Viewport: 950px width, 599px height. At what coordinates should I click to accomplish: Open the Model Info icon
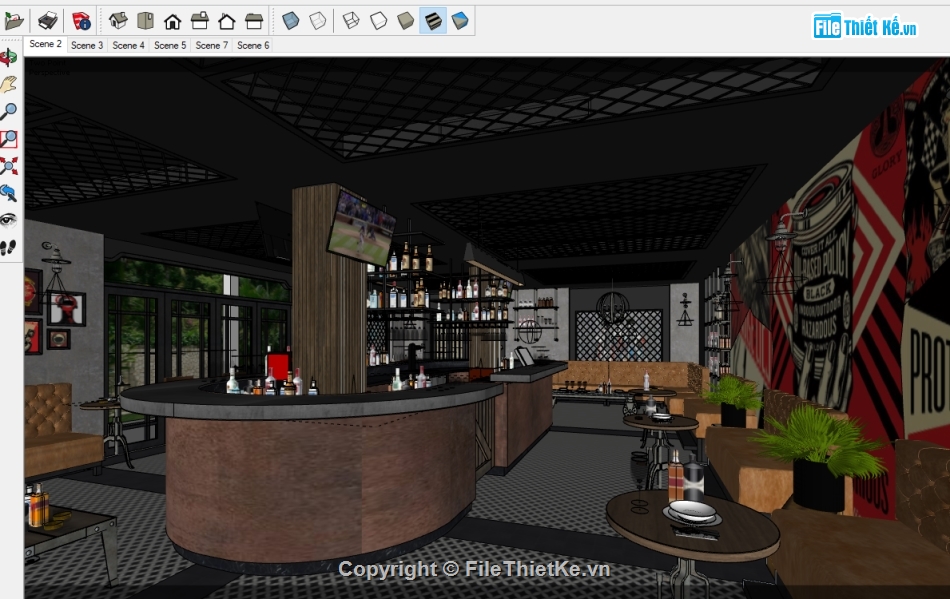click(81, 21)
